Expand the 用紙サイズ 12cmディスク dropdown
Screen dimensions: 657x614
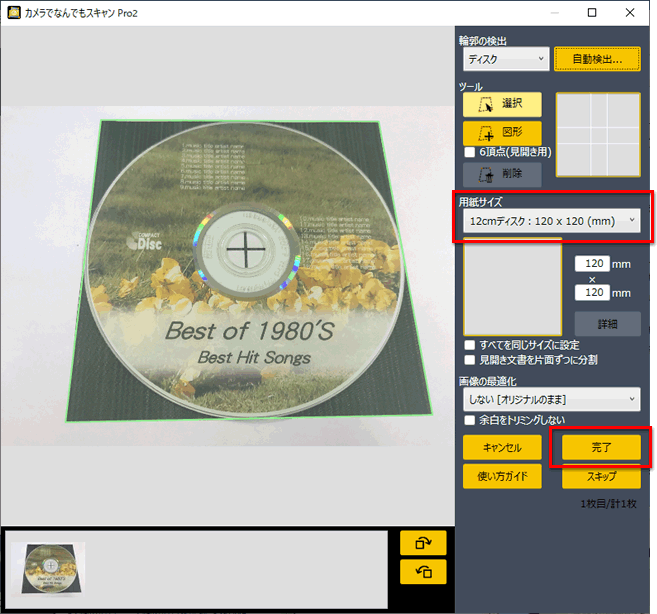[552, 221]
